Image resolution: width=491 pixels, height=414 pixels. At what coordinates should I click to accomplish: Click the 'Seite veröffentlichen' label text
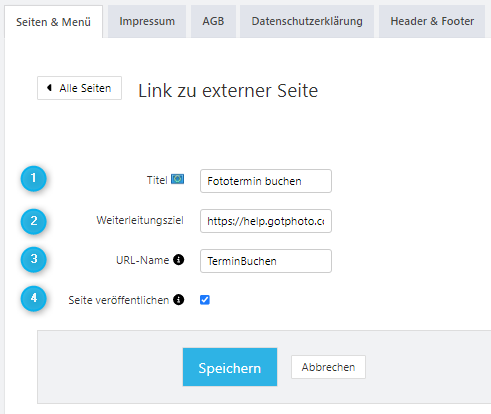tap(119, 300)
